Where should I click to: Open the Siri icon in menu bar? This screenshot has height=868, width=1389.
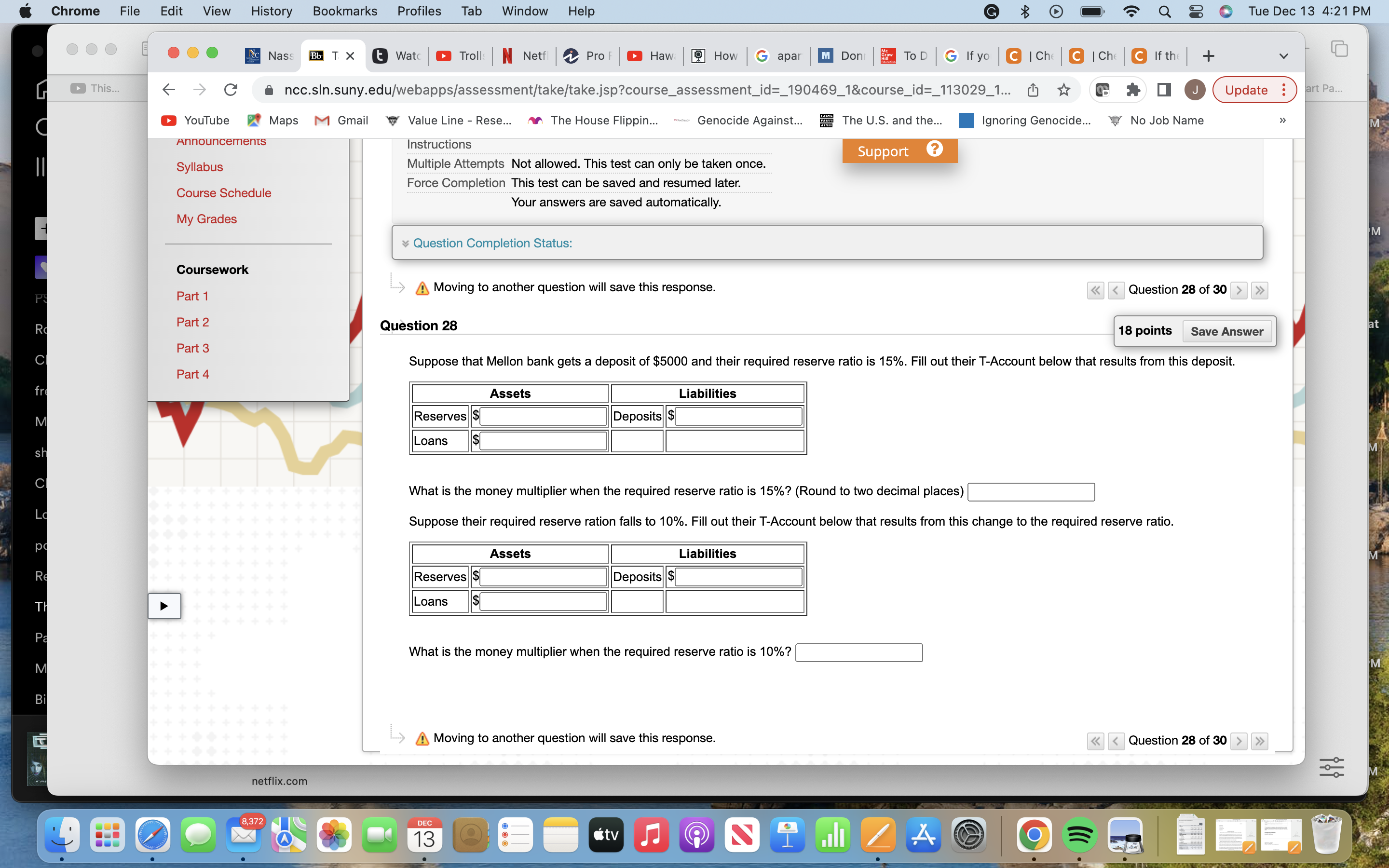click(x=1227, y=11)
